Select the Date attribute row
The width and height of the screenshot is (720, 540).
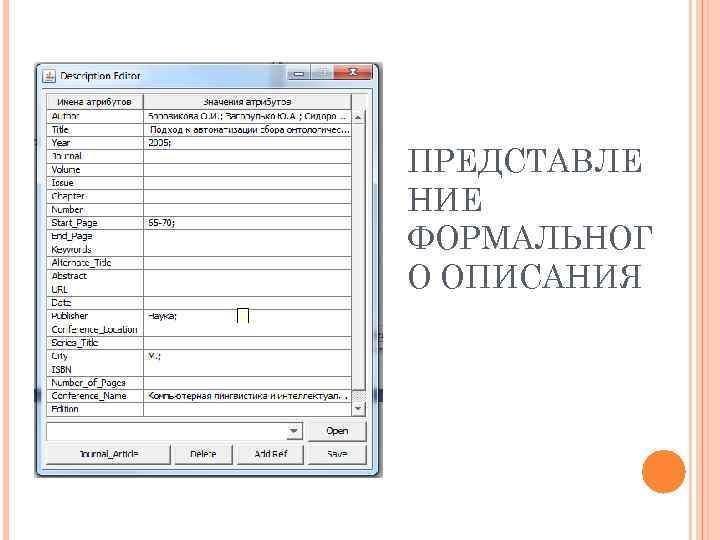pyautogui.click(x=199, y=303)
